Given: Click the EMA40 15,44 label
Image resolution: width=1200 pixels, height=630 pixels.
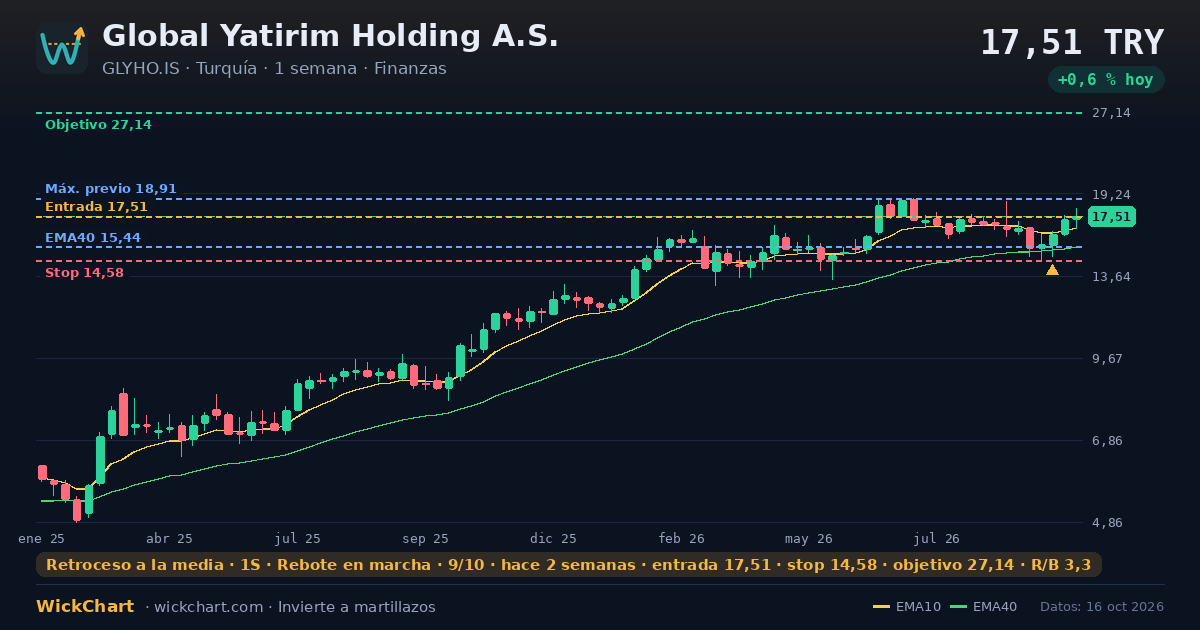Looking at the screenshot, I should pyautogui.click(x=93, y=238).
